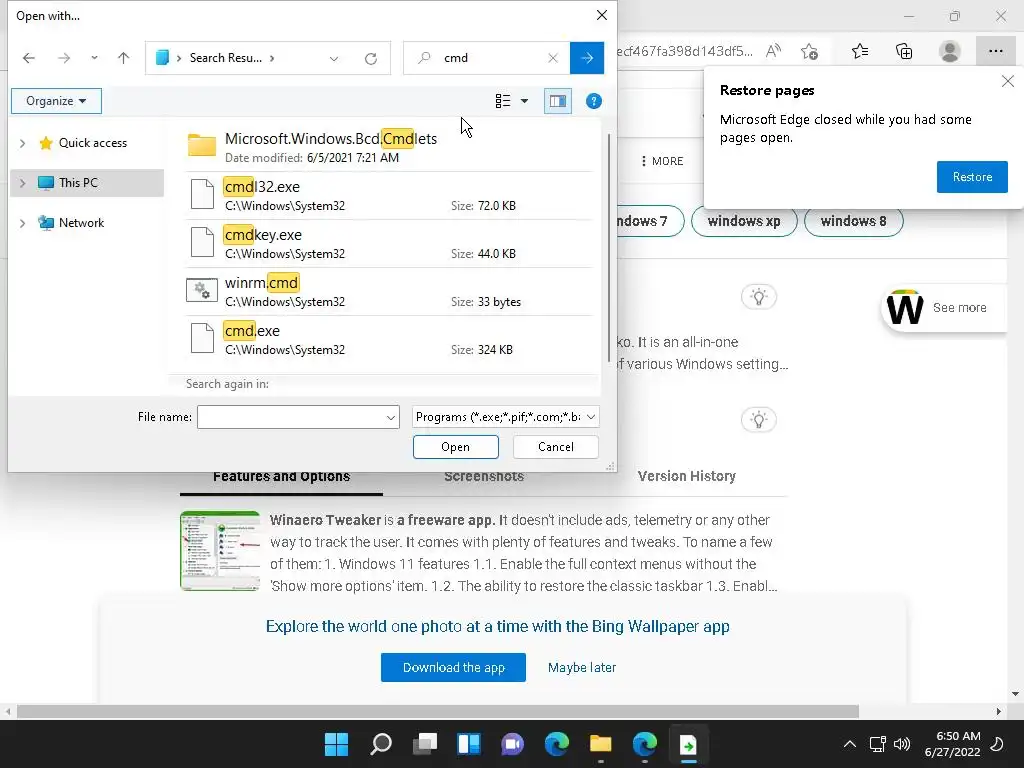The image size is (1024, 768).
Task: Open the MORE menu on Bing page
Action: [x=662, y=161]
